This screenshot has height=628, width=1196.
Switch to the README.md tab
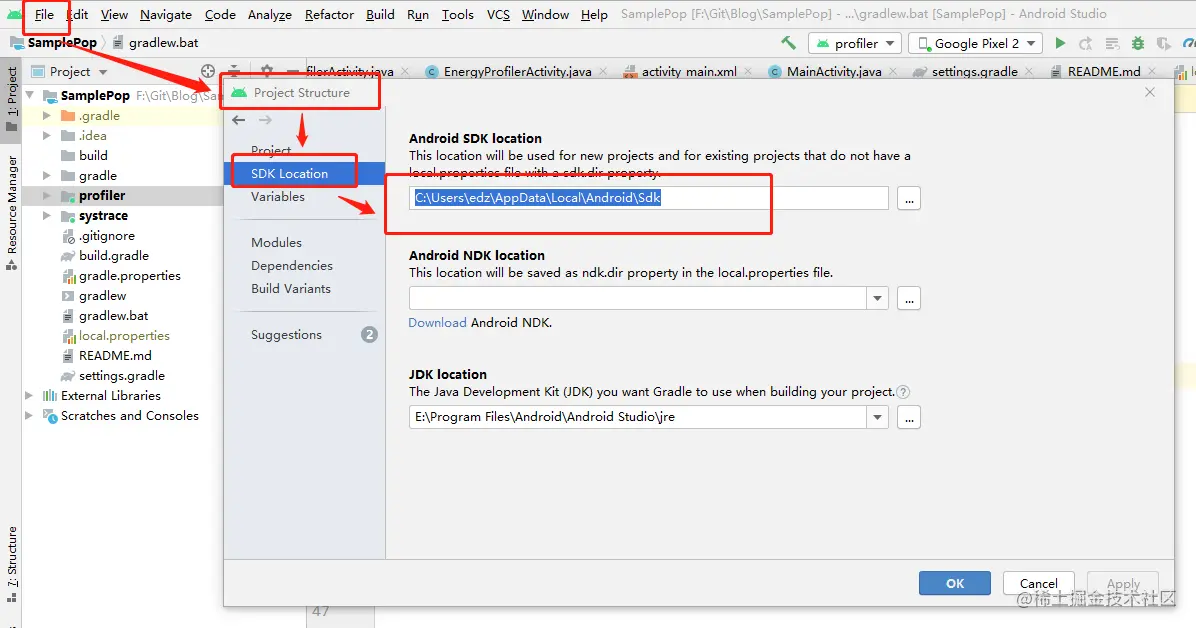tap(1104, 72)
